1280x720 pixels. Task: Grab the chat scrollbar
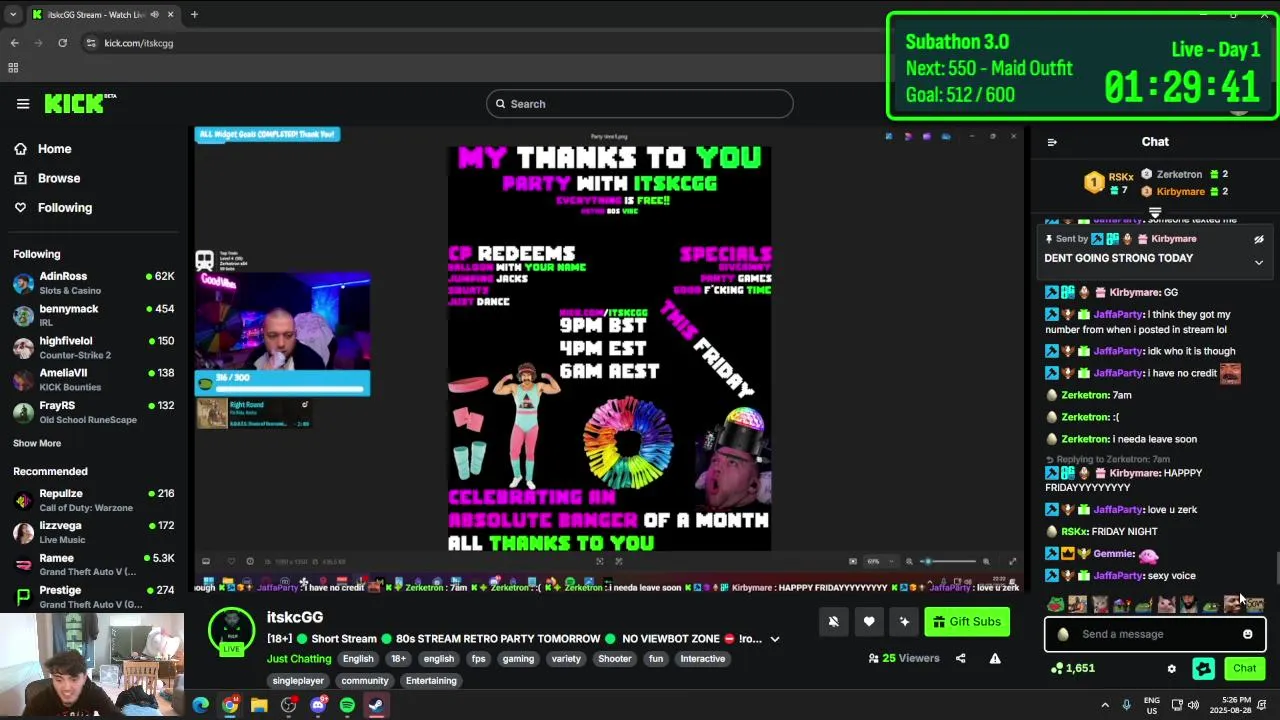(x=1276, y=568)
